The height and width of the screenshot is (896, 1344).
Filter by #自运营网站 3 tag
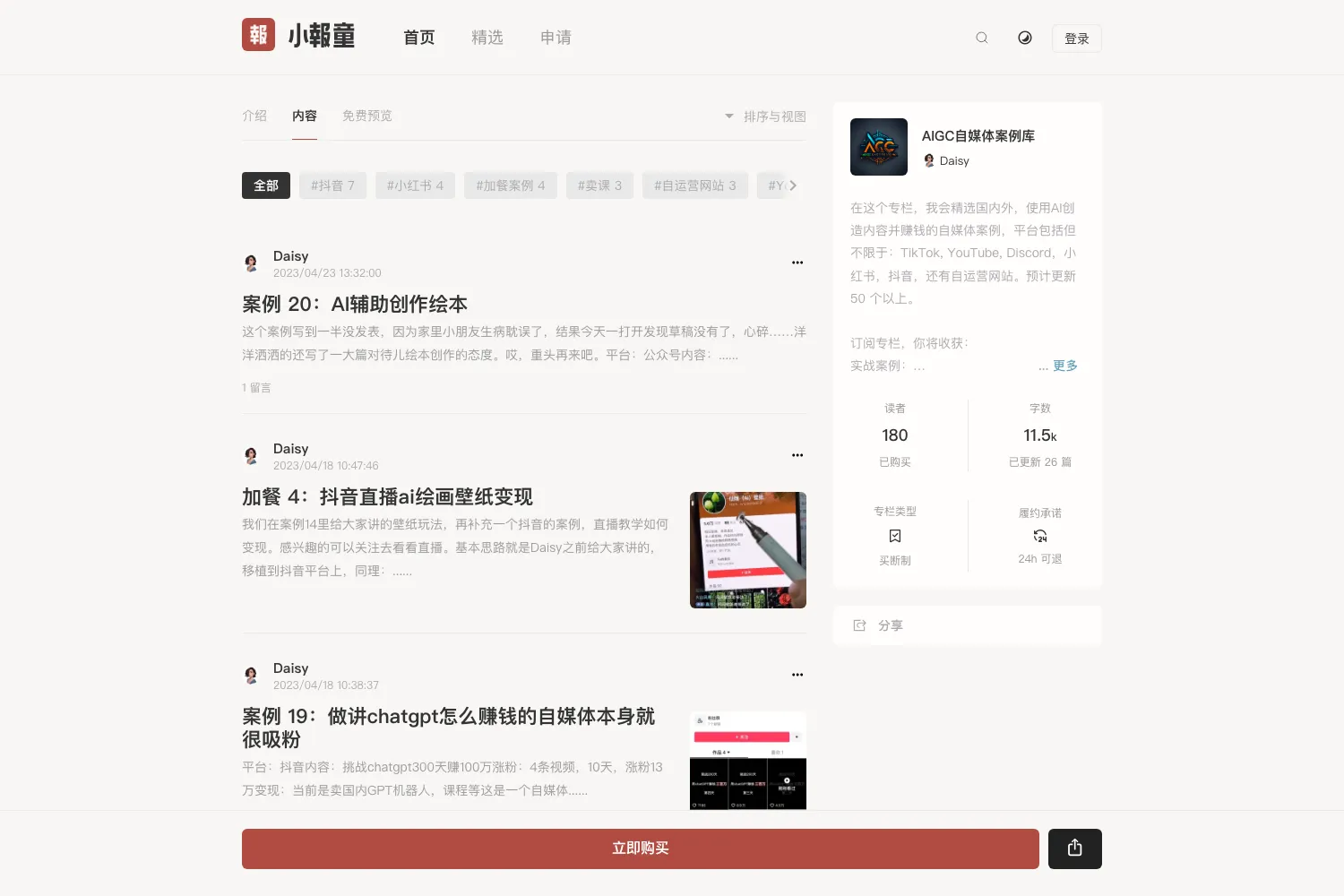[x=695, y=185]
